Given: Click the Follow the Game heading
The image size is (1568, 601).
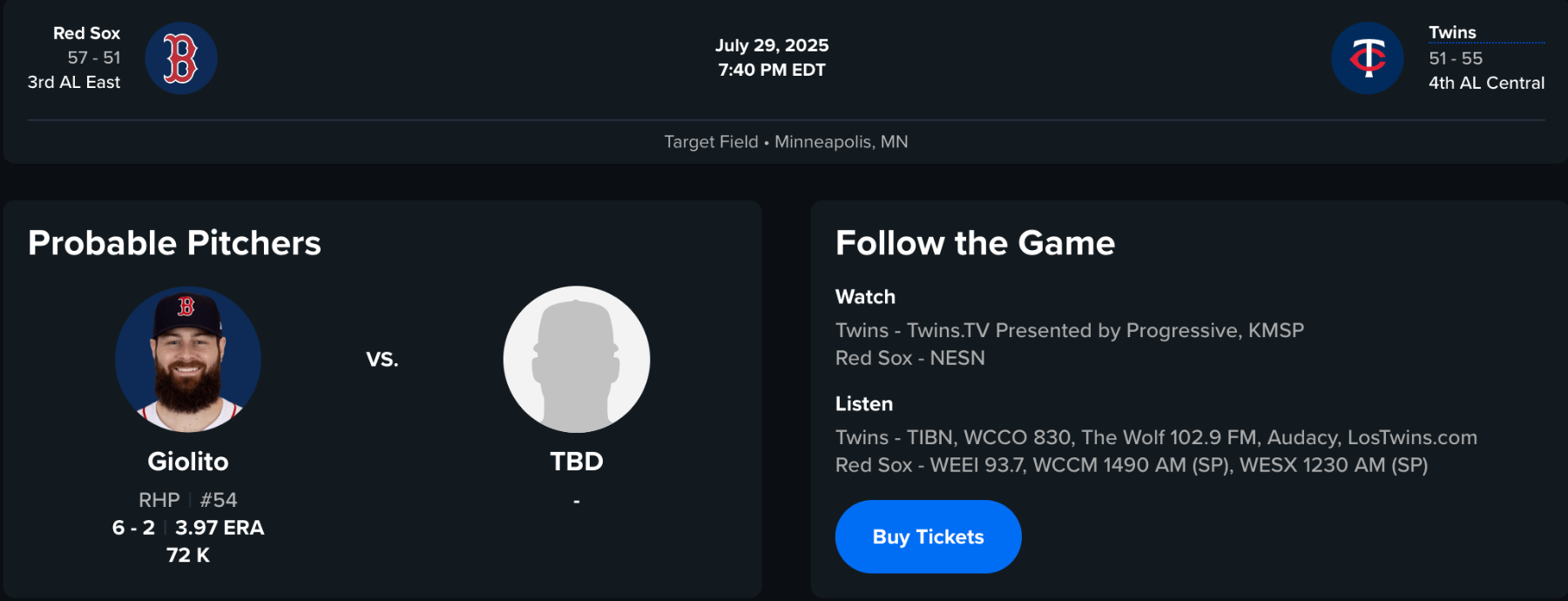Looking at the screenshot, I should [975, 243].
